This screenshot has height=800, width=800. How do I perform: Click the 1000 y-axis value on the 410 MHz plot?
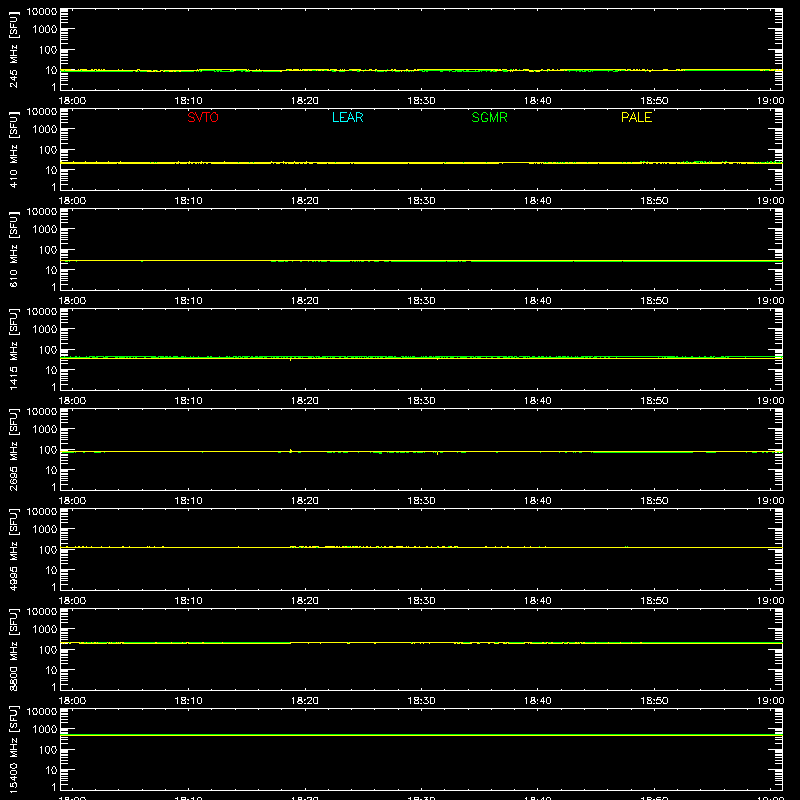pos(45,130)
